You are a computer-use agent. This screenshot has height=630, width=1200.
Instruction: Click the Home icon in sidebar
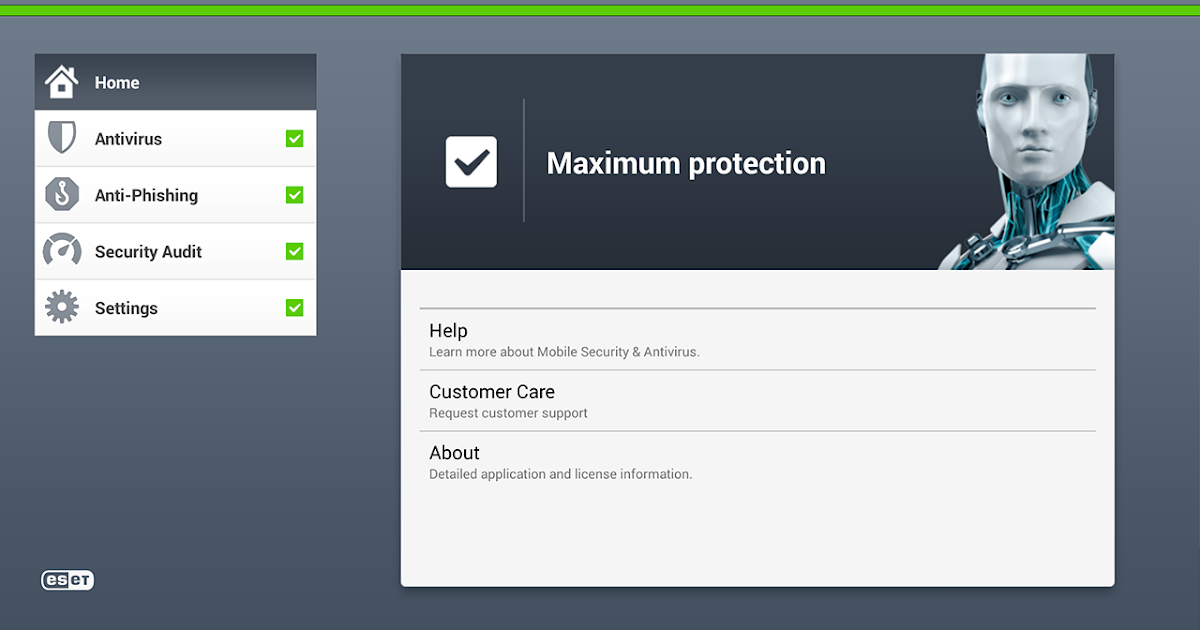(x=62, y=81)
